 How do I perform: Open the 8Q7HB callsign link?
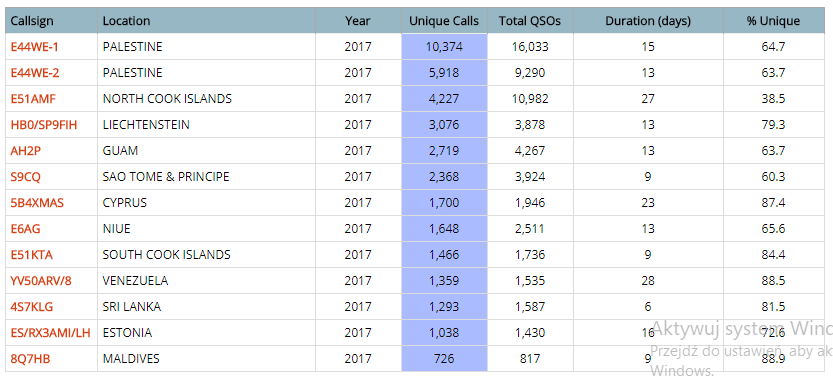point(30,359)
